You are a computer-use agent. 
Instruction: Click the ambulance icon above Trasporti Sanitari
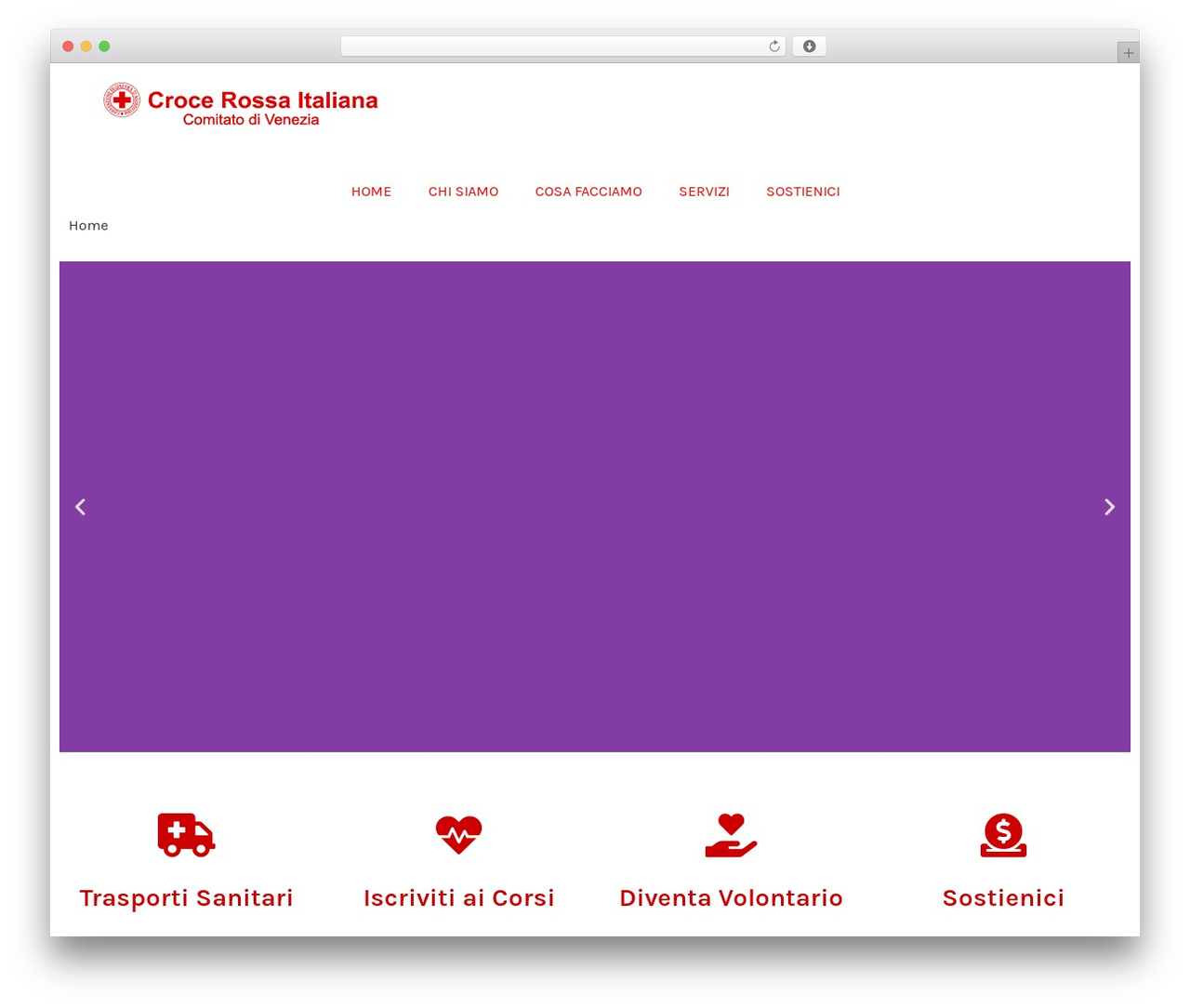pyautogui.click(x=186, y=834)
